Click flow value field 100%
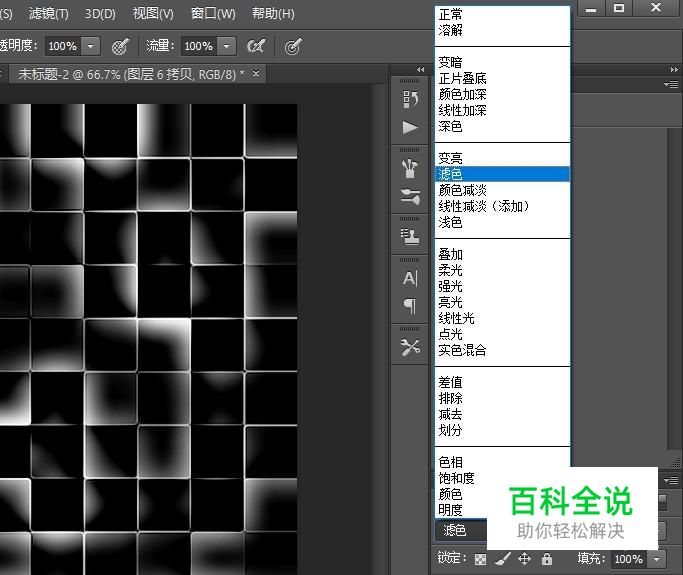Screen dimensions: 683x575 199,46
